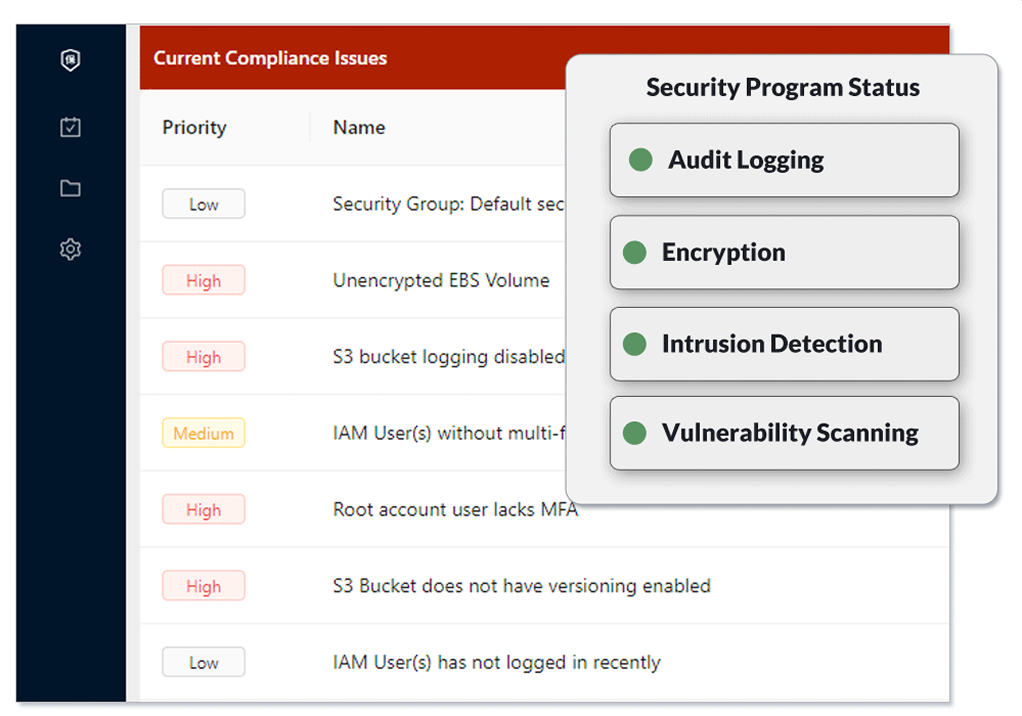Open 'S3 Bucket does not have versioning enabled' issue
This screenshot has width=1022, height=716.
pos(521,586)
